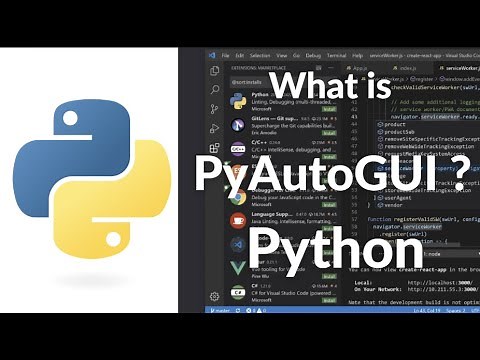Click the synchronize changes icon in status bar
This screenshot has height=360, width=480.
click(238, 310)
